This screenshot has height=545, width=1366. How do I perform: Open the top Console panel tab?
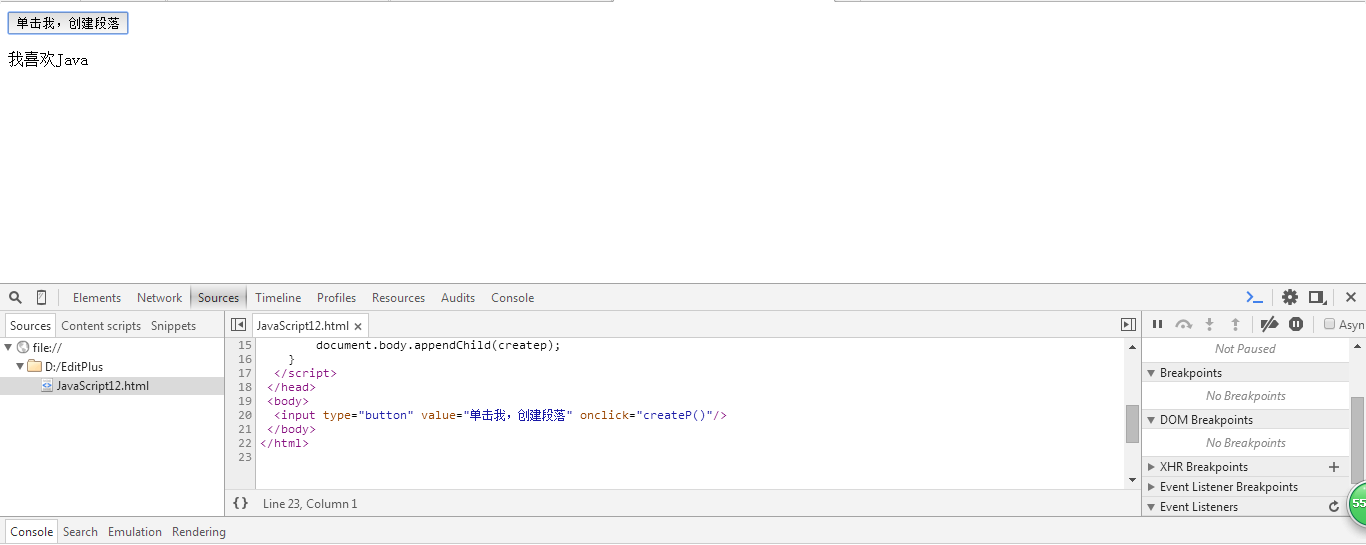(513, 298)
